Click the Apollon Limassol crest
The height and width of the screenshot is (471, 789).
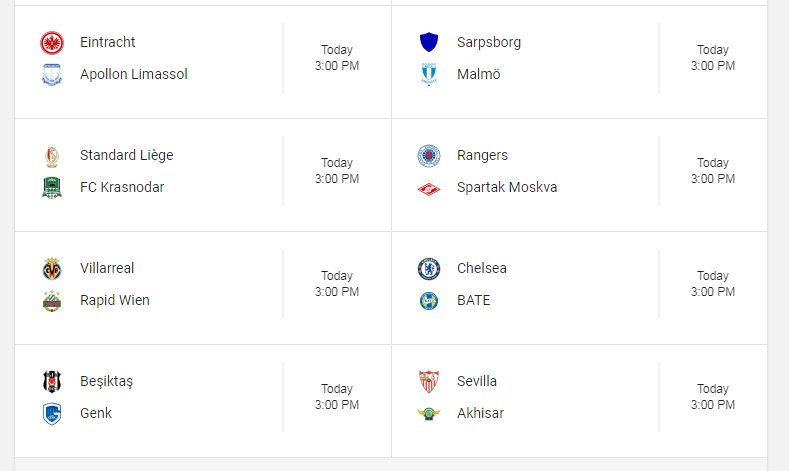click(x=52, y=74)
